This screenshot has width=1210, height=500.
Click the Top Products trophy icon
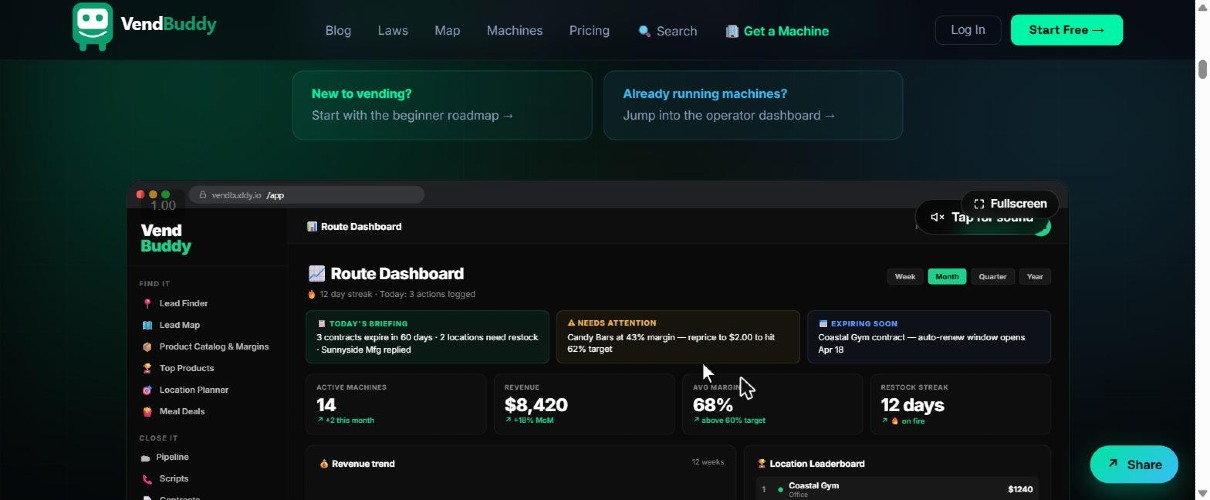coord(147,369)
